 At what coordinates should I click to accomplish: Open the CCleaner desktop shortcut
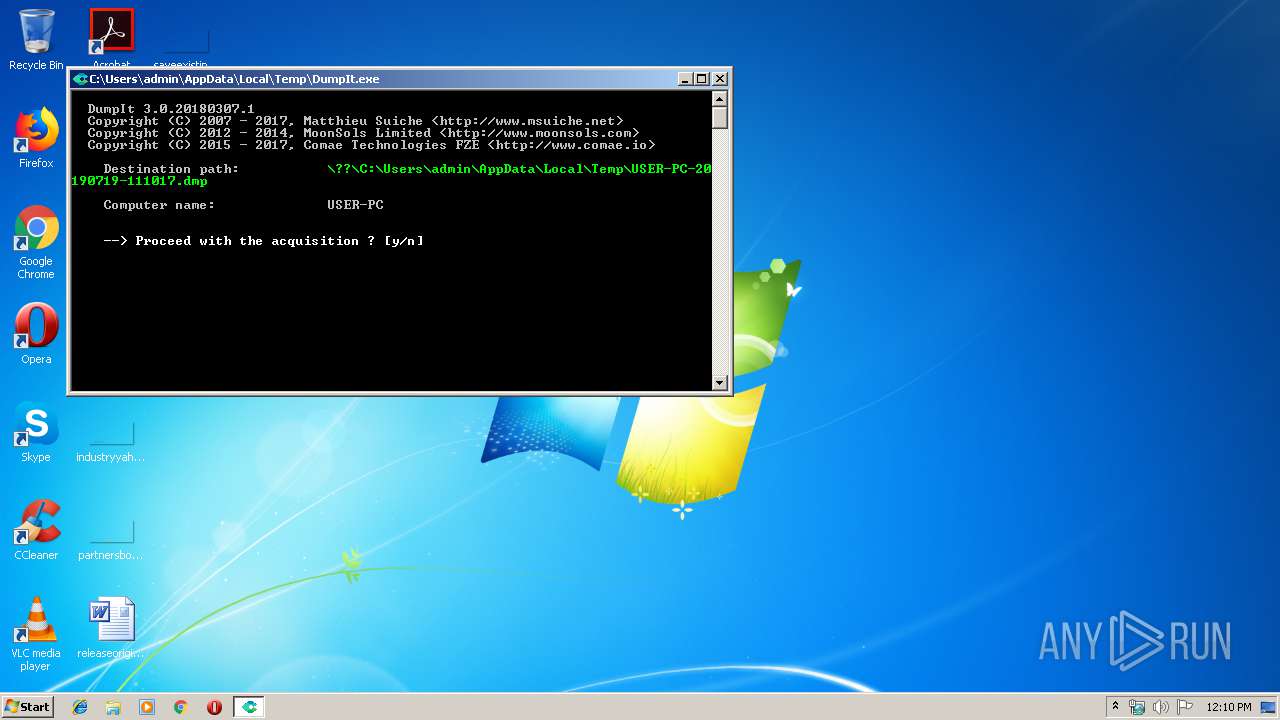pos(36,530)
